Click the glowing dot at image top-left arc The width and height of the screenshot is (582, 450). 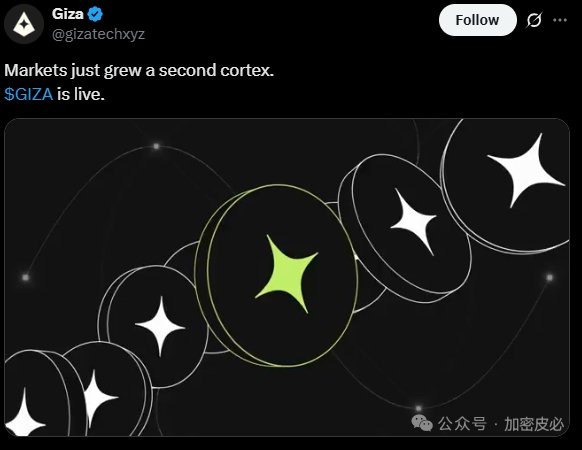(x=156, y=146)
